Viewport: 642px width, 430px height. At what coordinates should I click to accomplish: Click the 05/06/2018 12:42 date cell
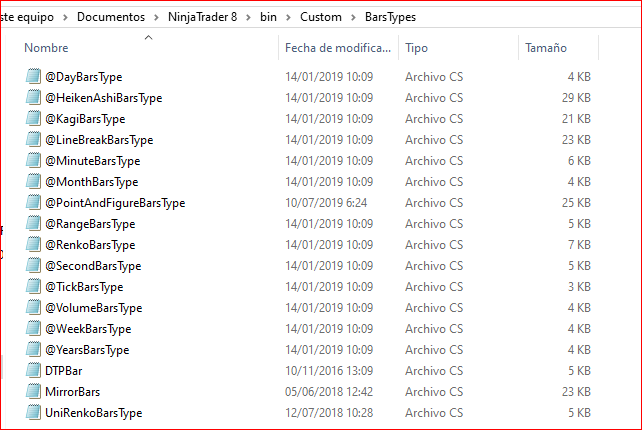click(x=329, y=392)
